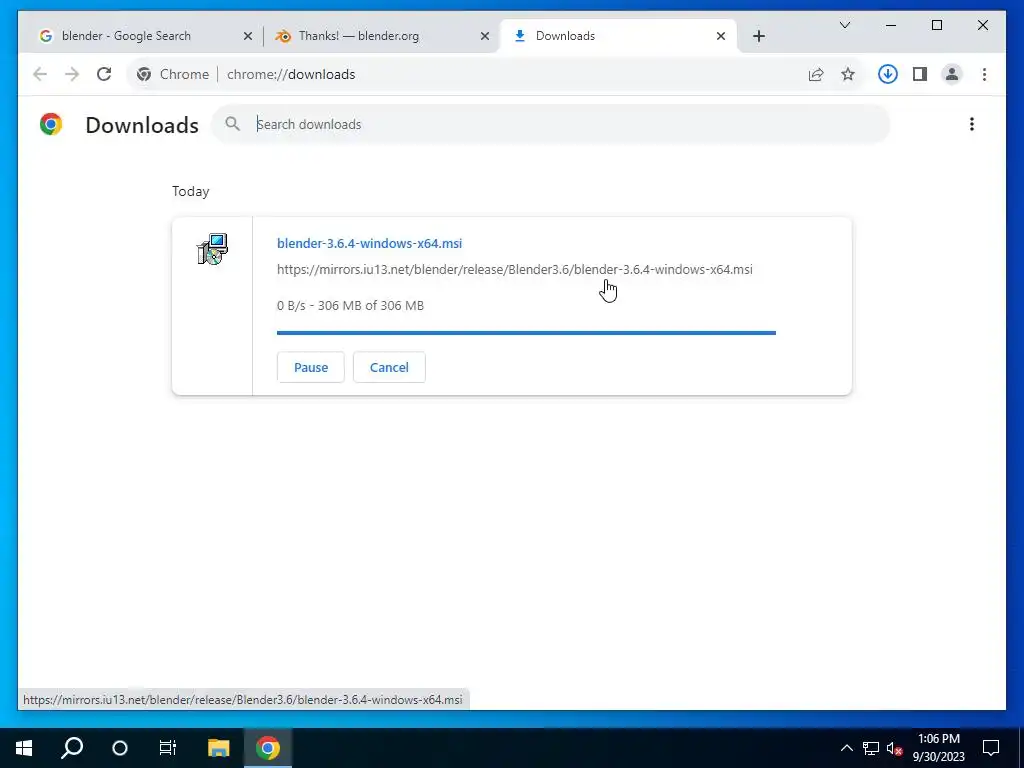The height and width of the screenshot is (768, 1024).
Task: Click the search magnifier icon in Downloads
Action: point(232,123)
